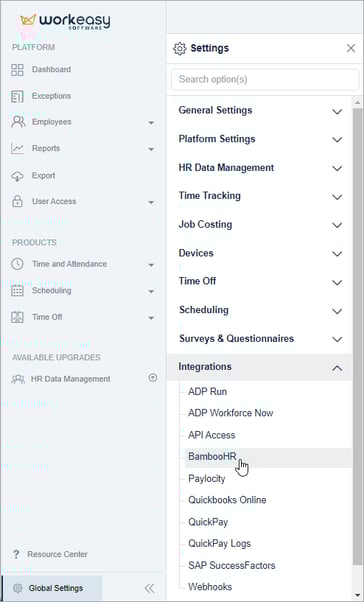Expand the Reports dropdown arrow in sidebar
Screen dimensions: 364x602
[151, 149]
